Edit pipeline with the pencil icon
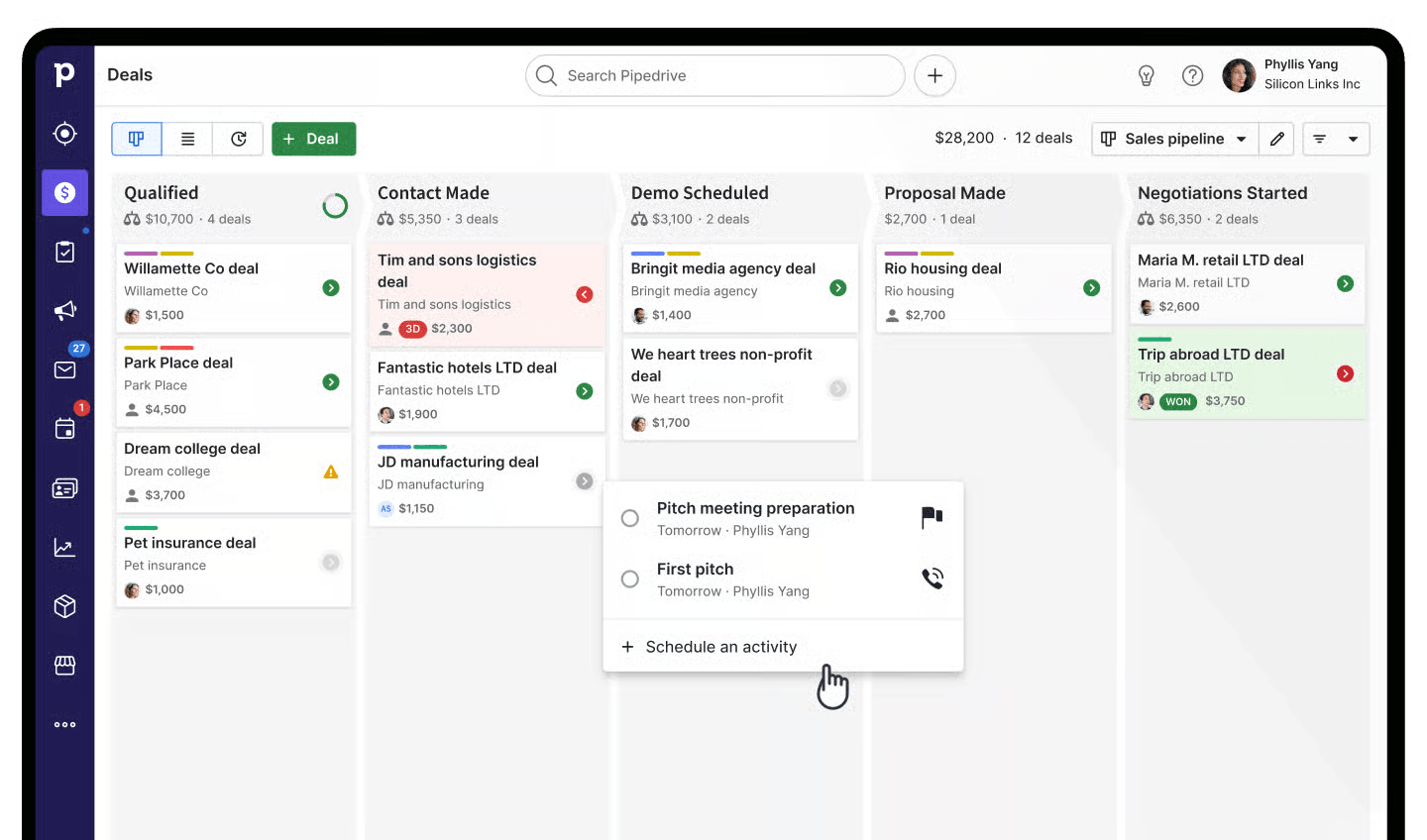Screen dimensions: 1427x840 (x=1277, y=139)
